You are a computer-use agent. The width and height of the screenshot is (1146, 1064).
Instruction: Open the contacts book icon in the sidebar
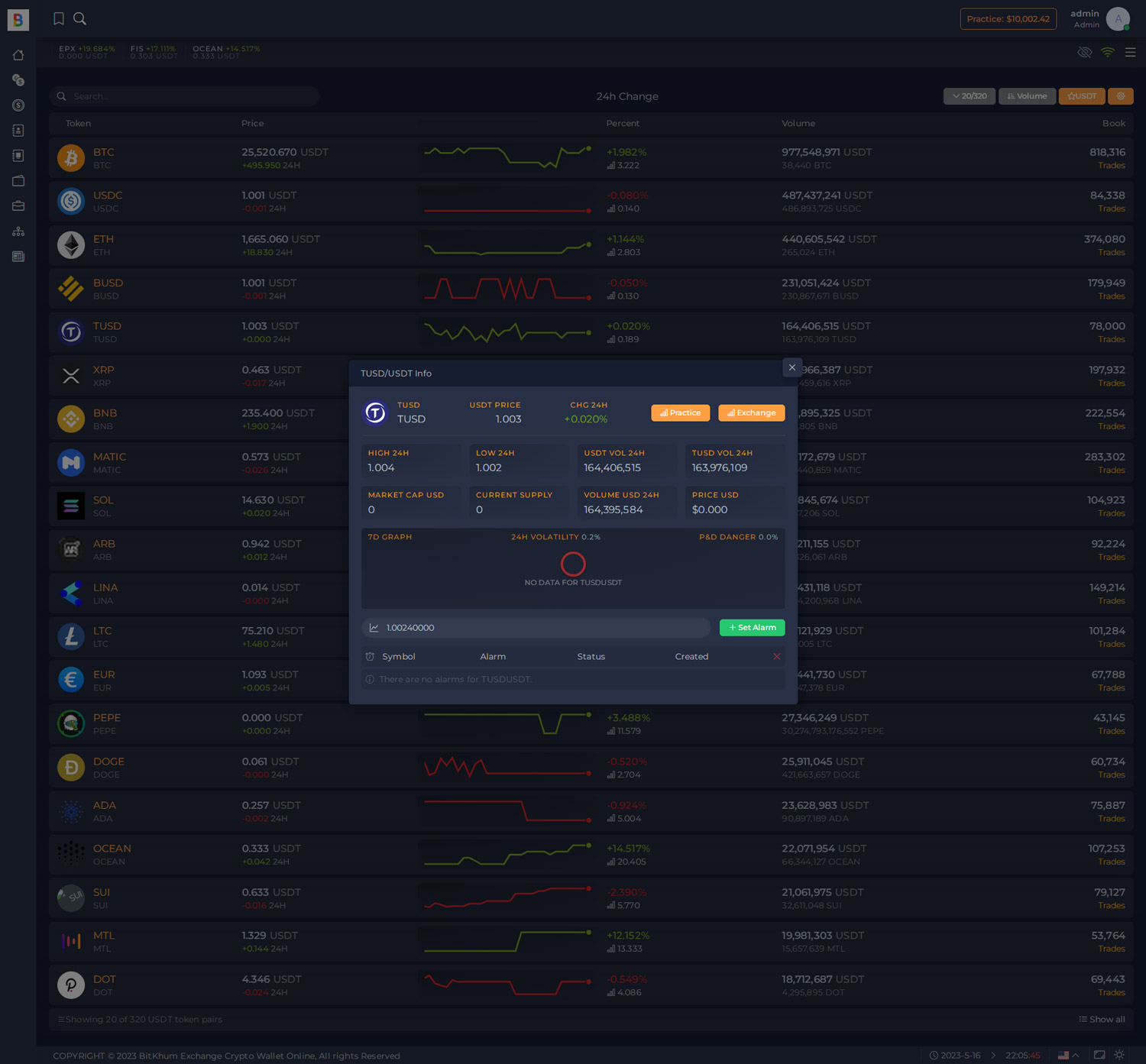tap(18, 131)
